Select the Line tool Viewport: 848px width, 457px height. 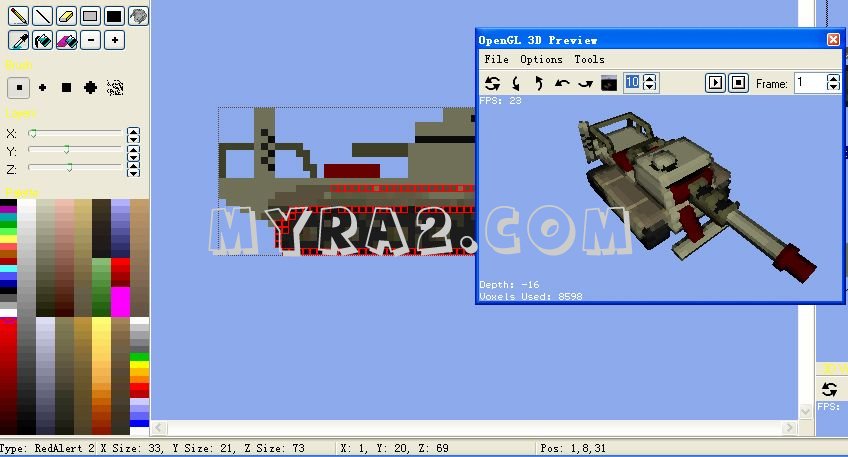tap(42, 16)
